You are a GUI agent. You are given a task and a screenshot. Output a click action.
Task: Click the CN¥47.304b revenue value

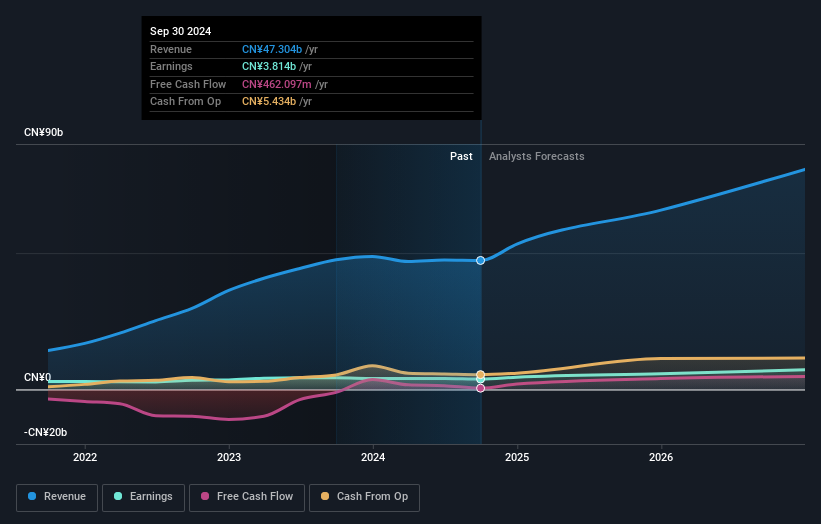point(272,49)
